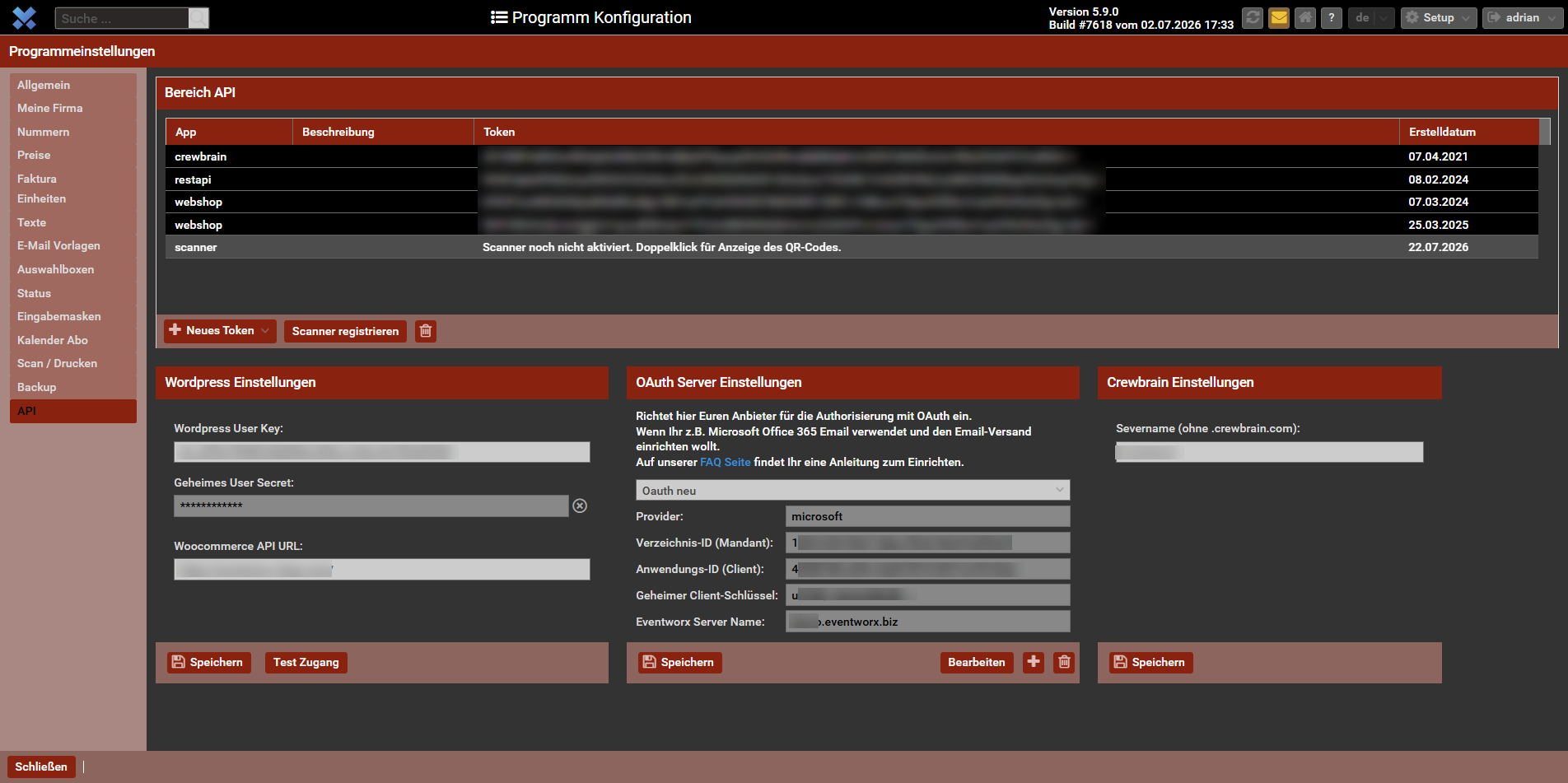This screenshot has height=783, width=1568.
Task: Delete OAuth entry with trash icon
Action: click(x=1065, y=662)
